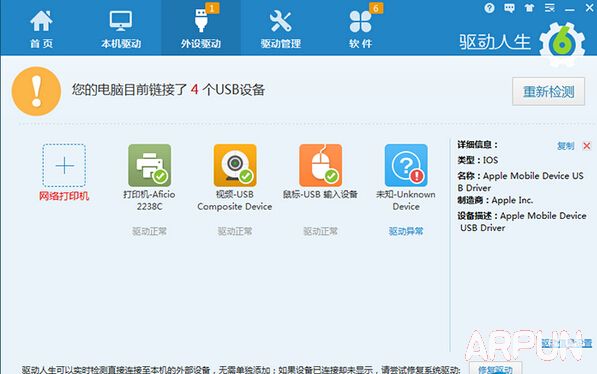Select the mouse USB input device icon
This screenshot has width=597, height=374.
pyautogui.click(x=321, y=165)
